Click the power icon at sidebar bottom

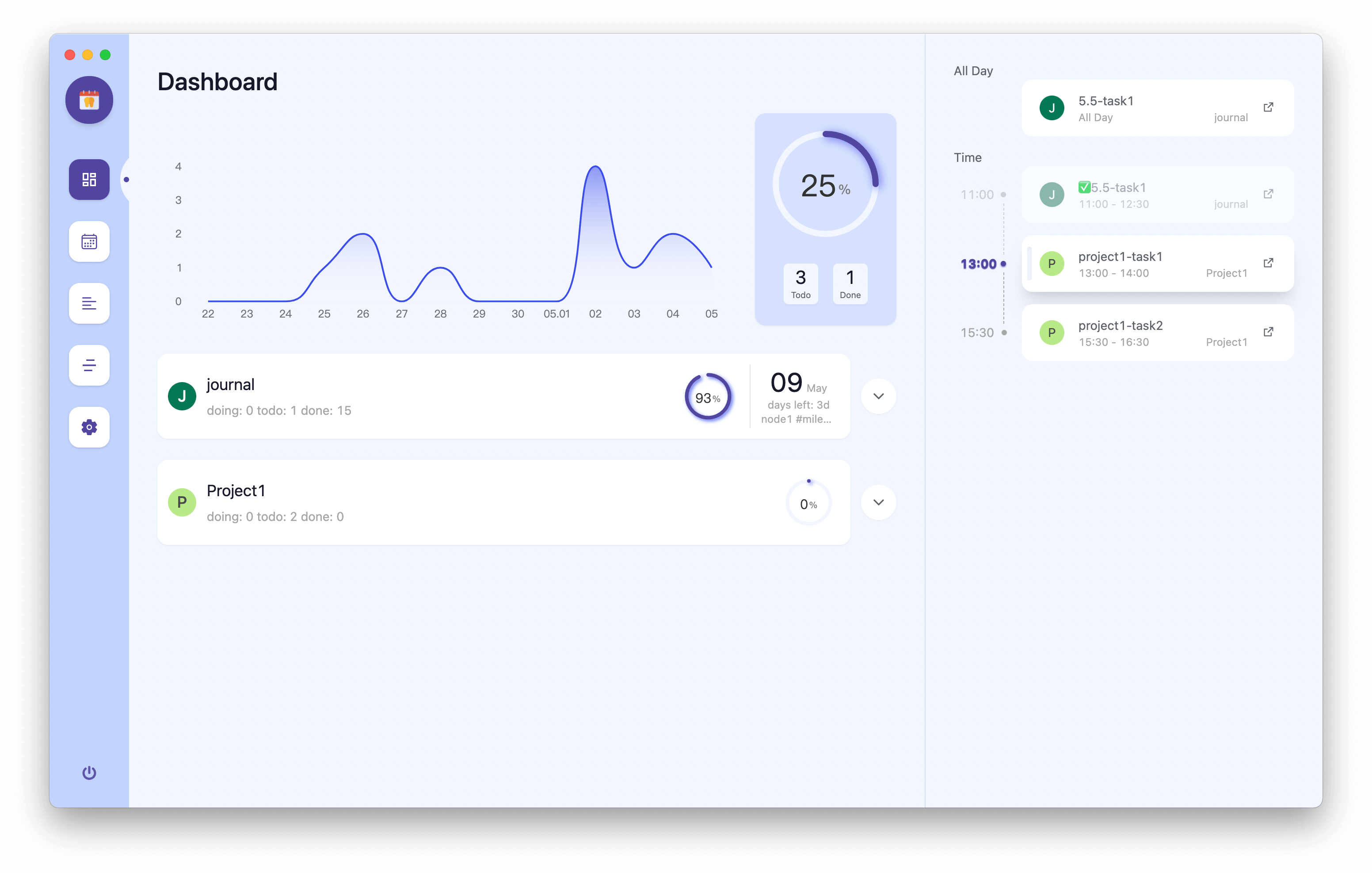tap(89, 773)
